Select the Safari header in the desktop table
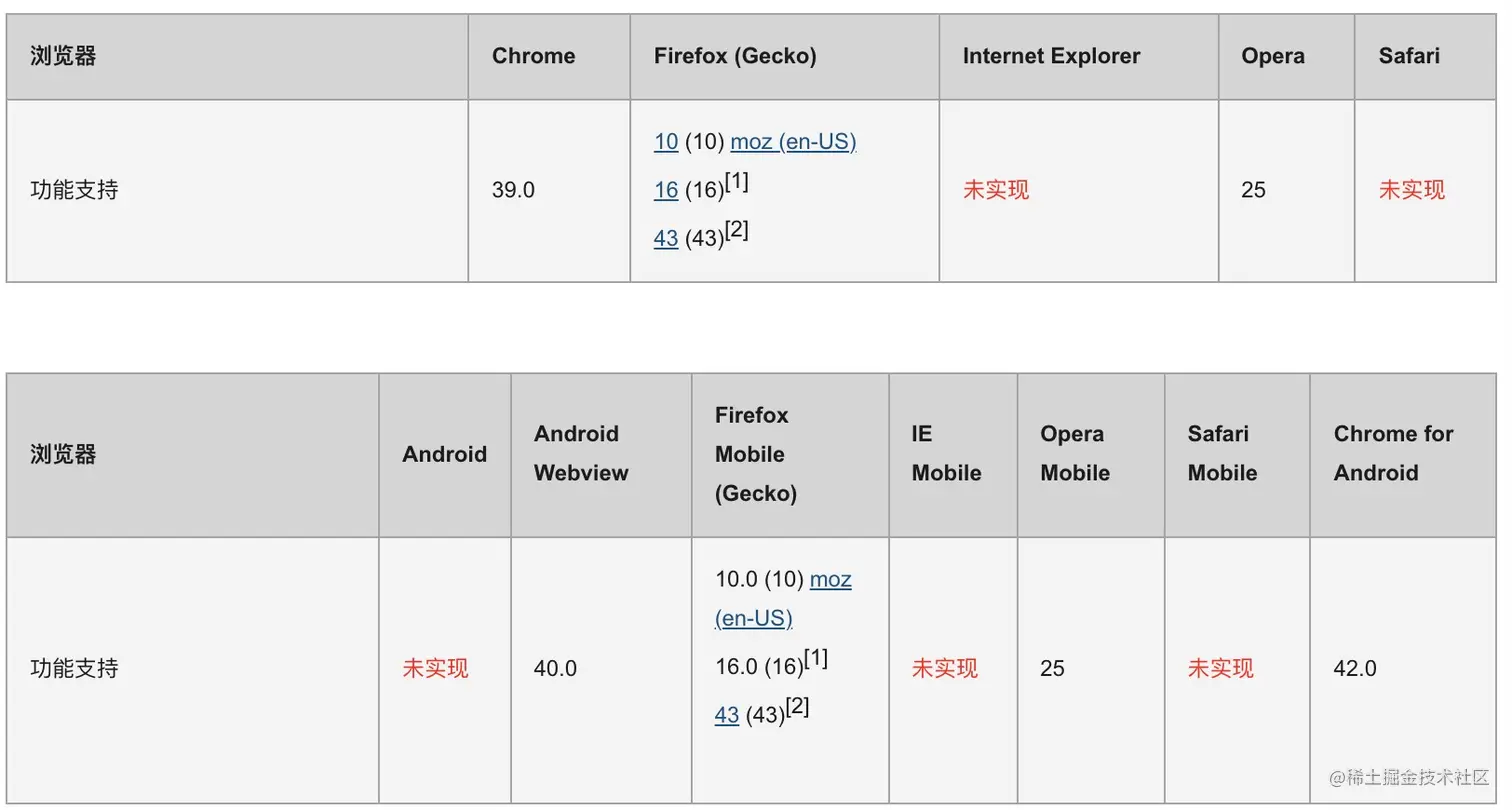The image size is (1512, 810). pyautogui.click(x=1409, y=56)
